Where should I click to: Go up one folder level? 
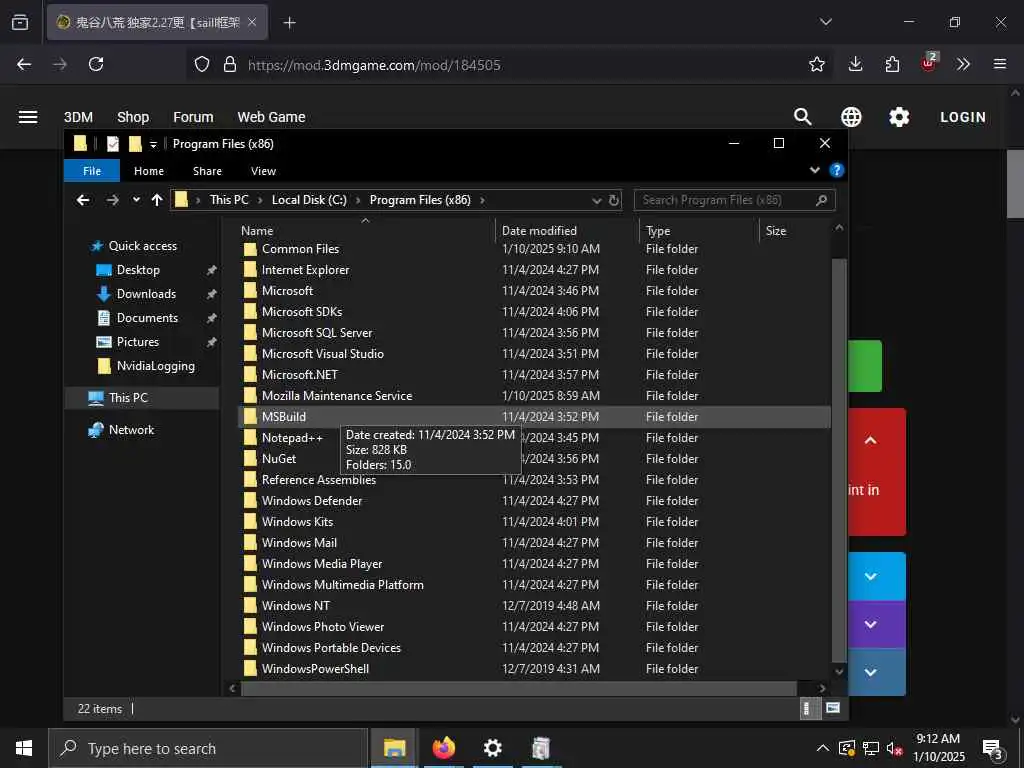click(x=157, y=200)
